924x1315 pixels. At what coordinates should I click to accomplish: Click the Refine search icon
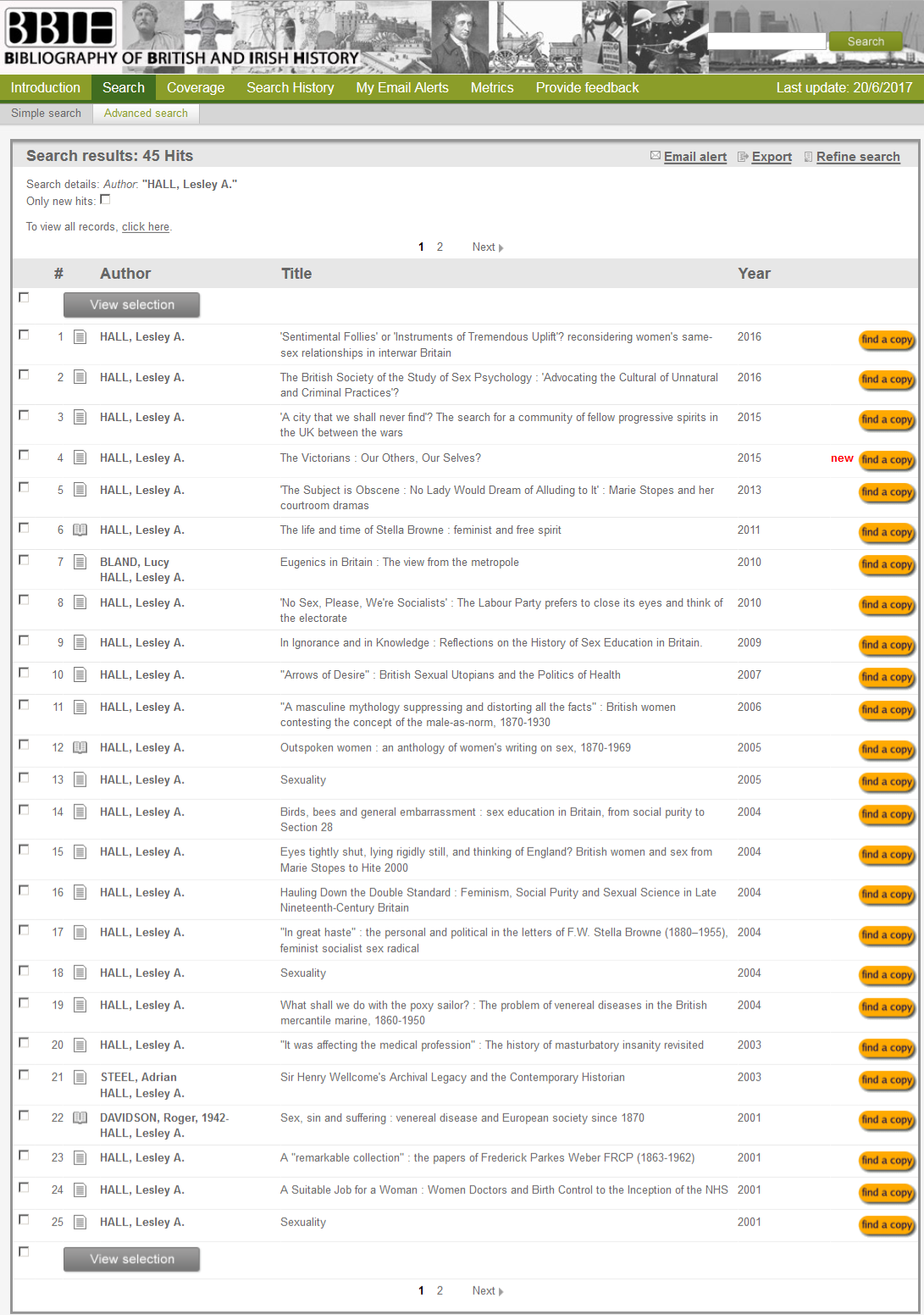pos(808,157)
